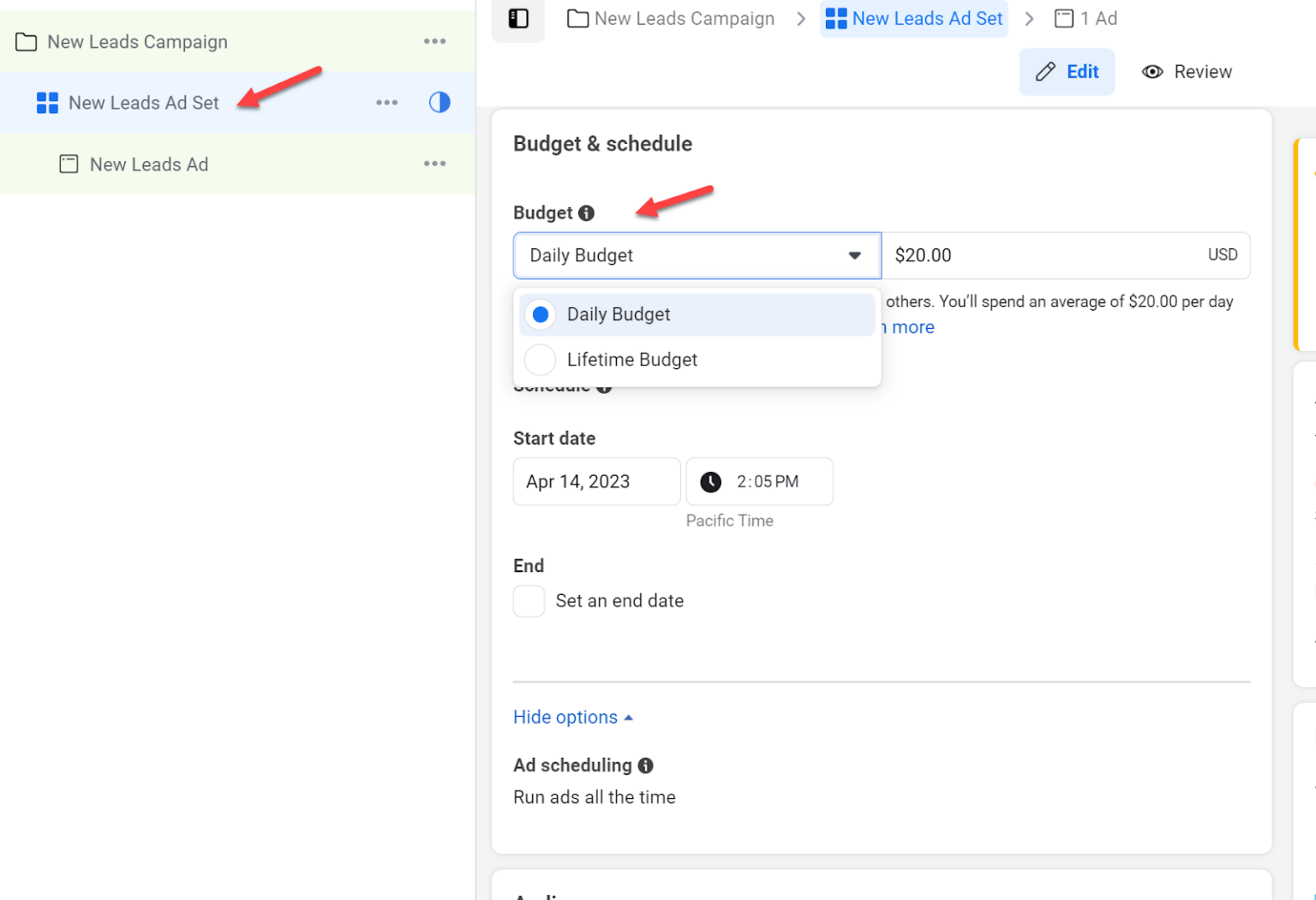Click the Apr 14, 2023 start date field
Image resolution: width=1316 pixels, height=900 pixels.
click(596, 482)
